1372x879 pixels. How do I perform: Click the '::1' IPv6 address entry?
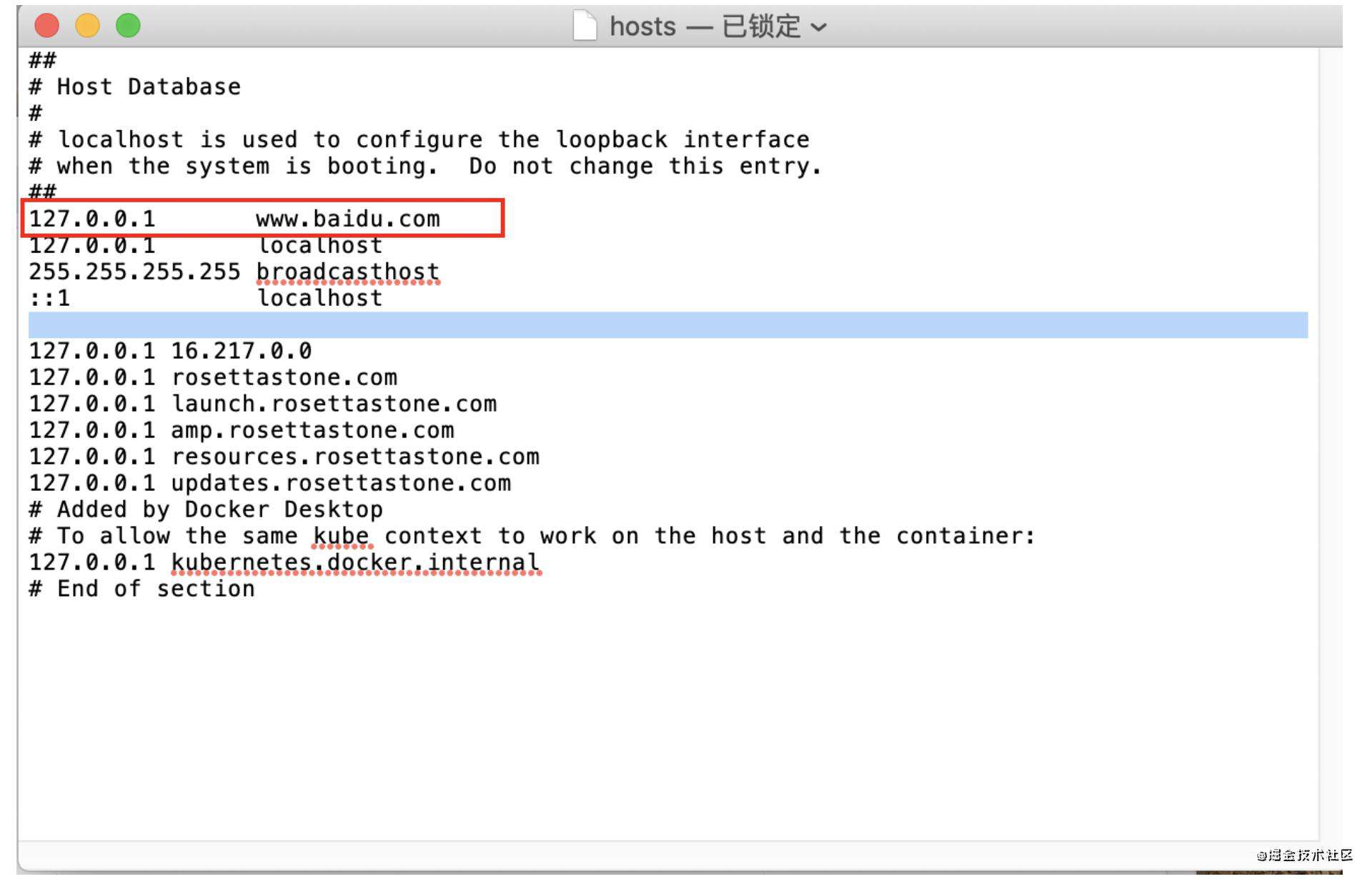49,298
